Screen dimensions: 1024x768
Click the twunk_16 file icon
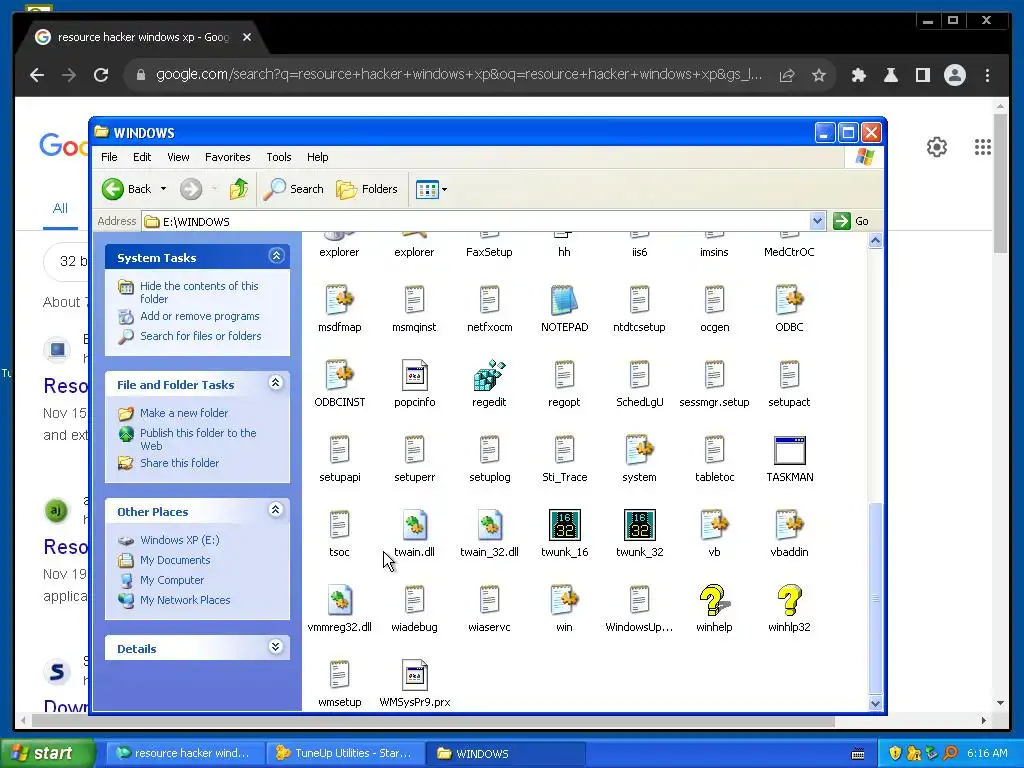[564, 525]
